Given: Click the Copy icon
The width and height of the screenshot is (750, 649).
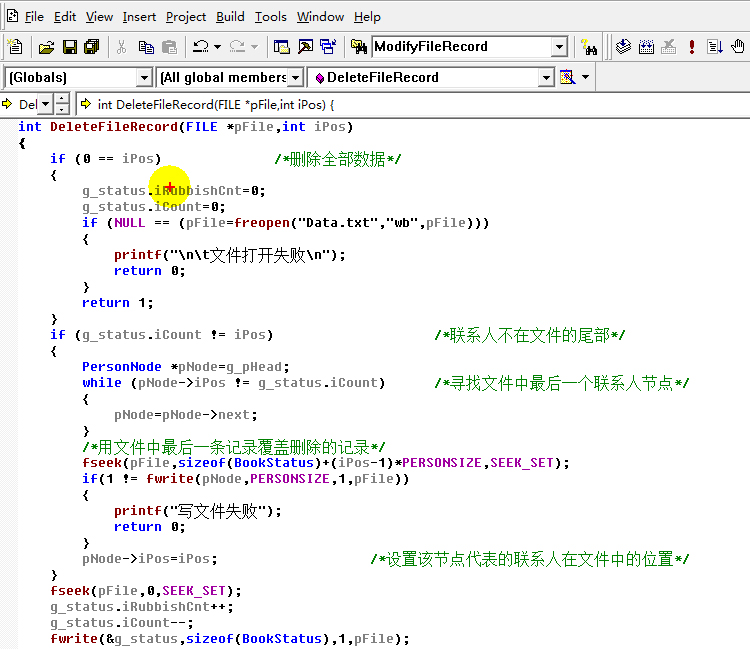Looking at the screenshot, I should pyautogui.click(x=146, y=47).
